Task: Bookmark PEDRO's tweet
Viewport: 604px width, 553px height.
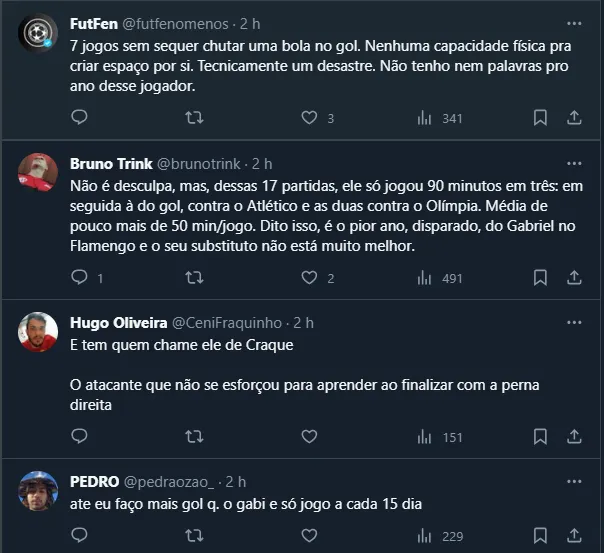Action: pyautogui.click(x=540, y=537)
